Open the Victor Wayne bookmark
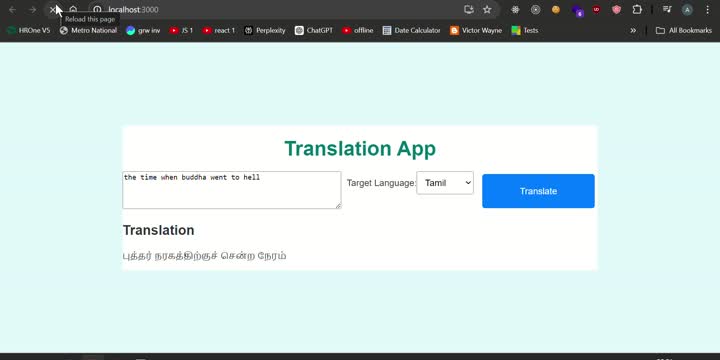The image size is (720, 360). pyautogui.click(x=476, y=30)
